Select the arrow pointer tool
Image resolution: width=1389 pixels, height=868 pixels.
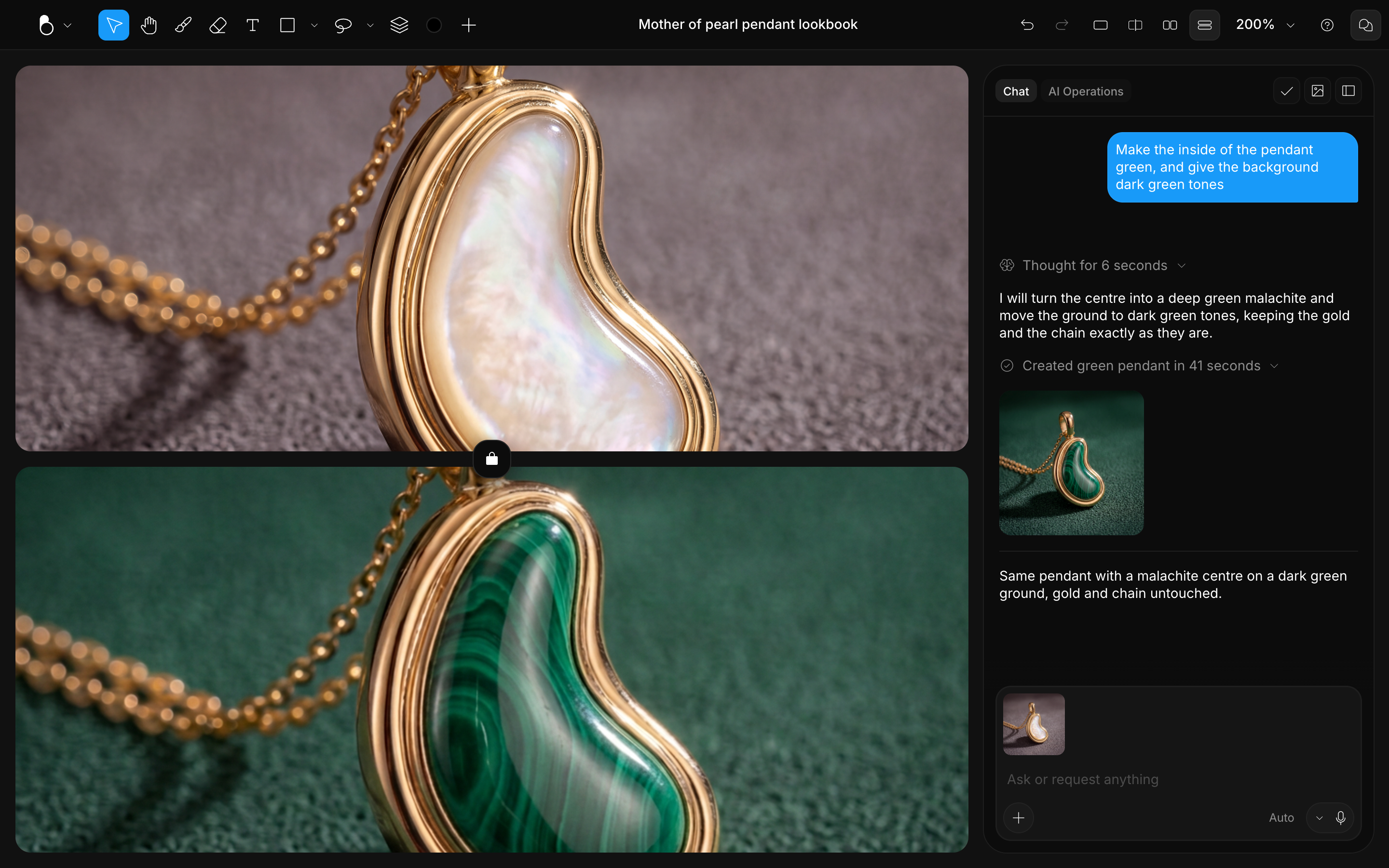[x=114, y=25]
